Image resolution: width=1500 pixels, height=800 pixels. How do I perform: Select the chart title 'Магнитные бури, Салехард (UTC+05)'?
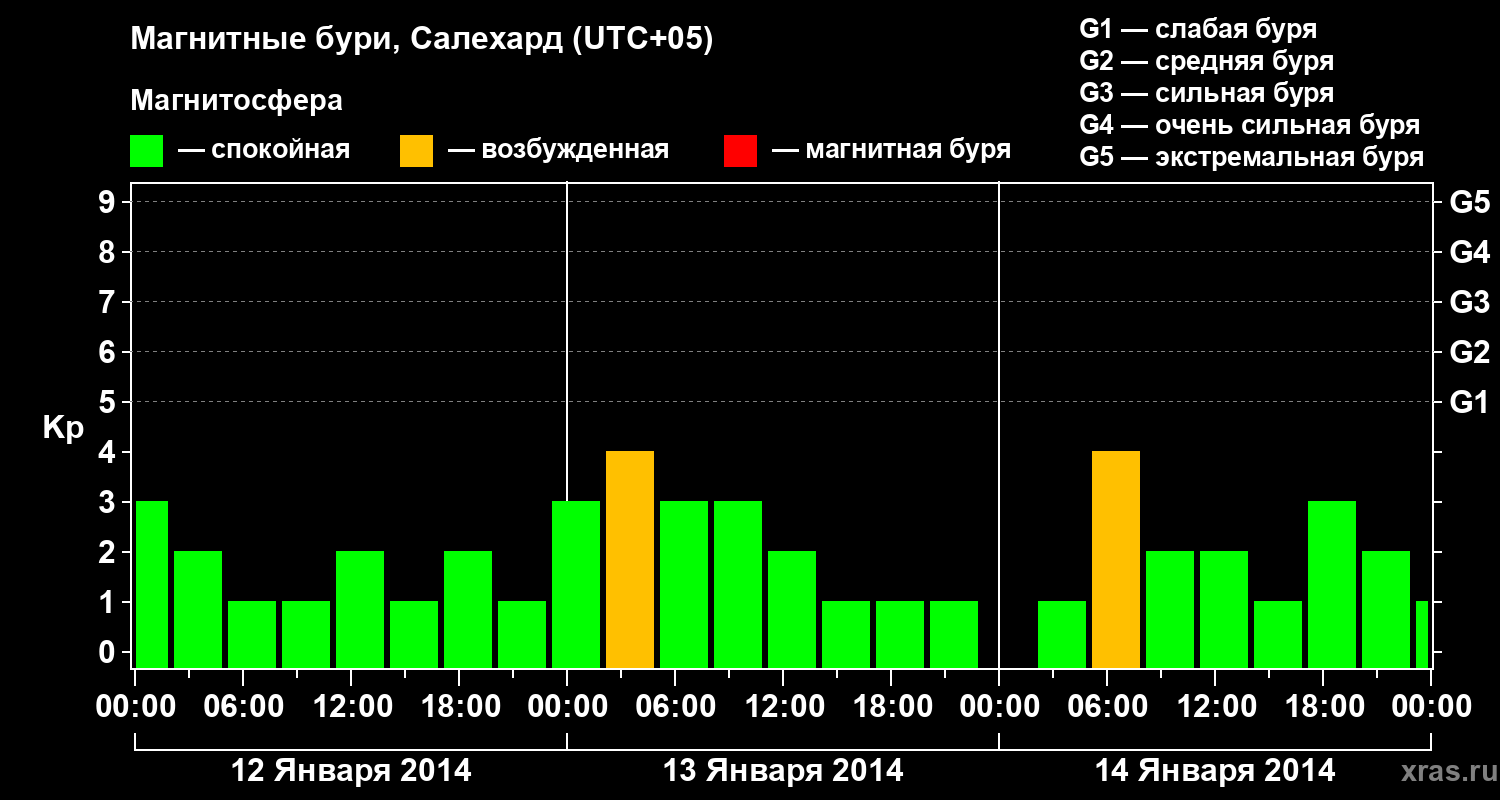click(422, 40)
